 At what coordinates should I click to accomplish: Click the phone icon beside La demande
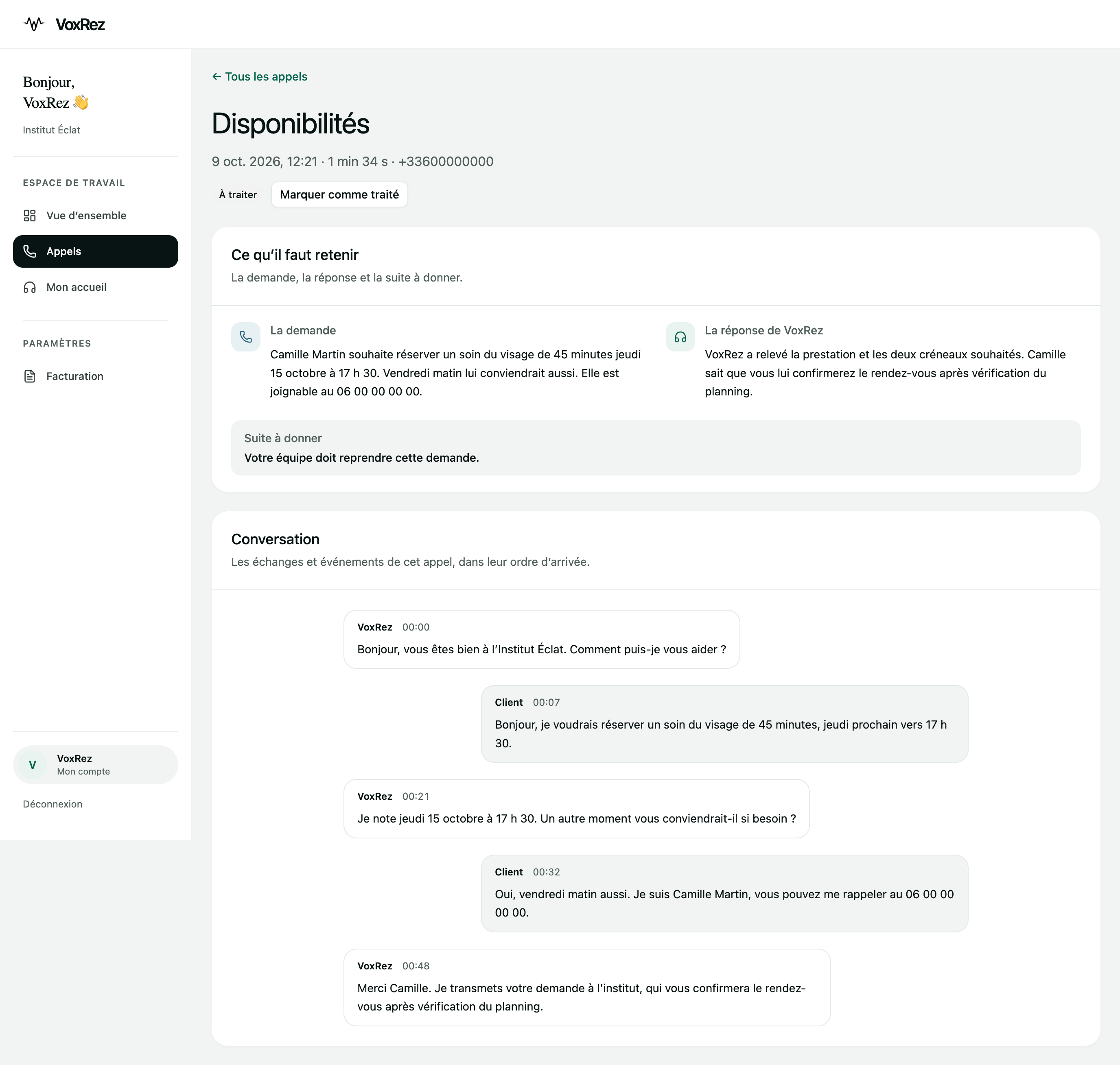[246, 337]
